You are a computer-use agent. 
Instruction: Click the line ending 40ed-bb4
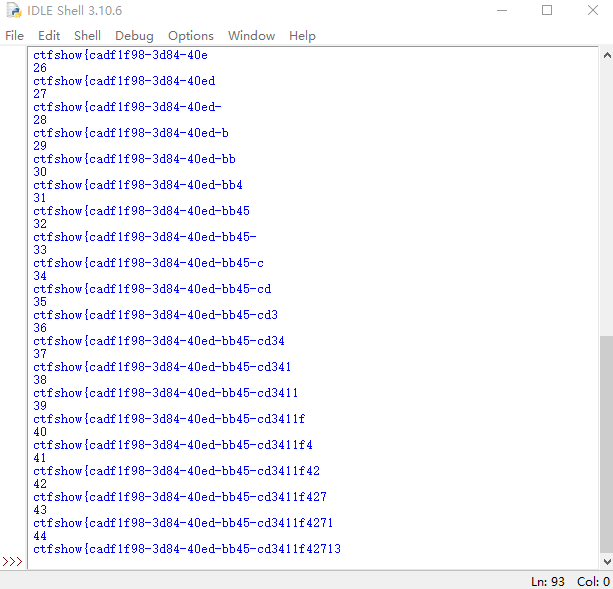coord(138,185)
